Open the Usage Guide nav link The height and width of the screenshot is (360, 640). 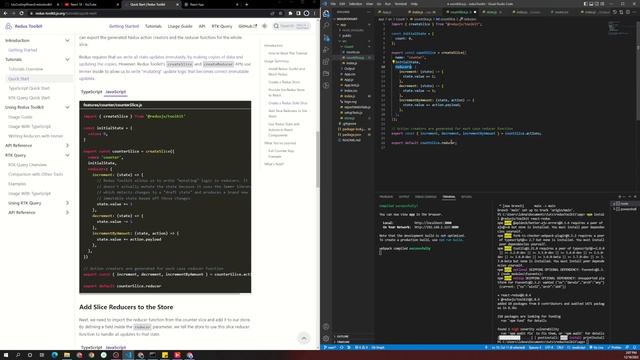(x=180, y=26)
